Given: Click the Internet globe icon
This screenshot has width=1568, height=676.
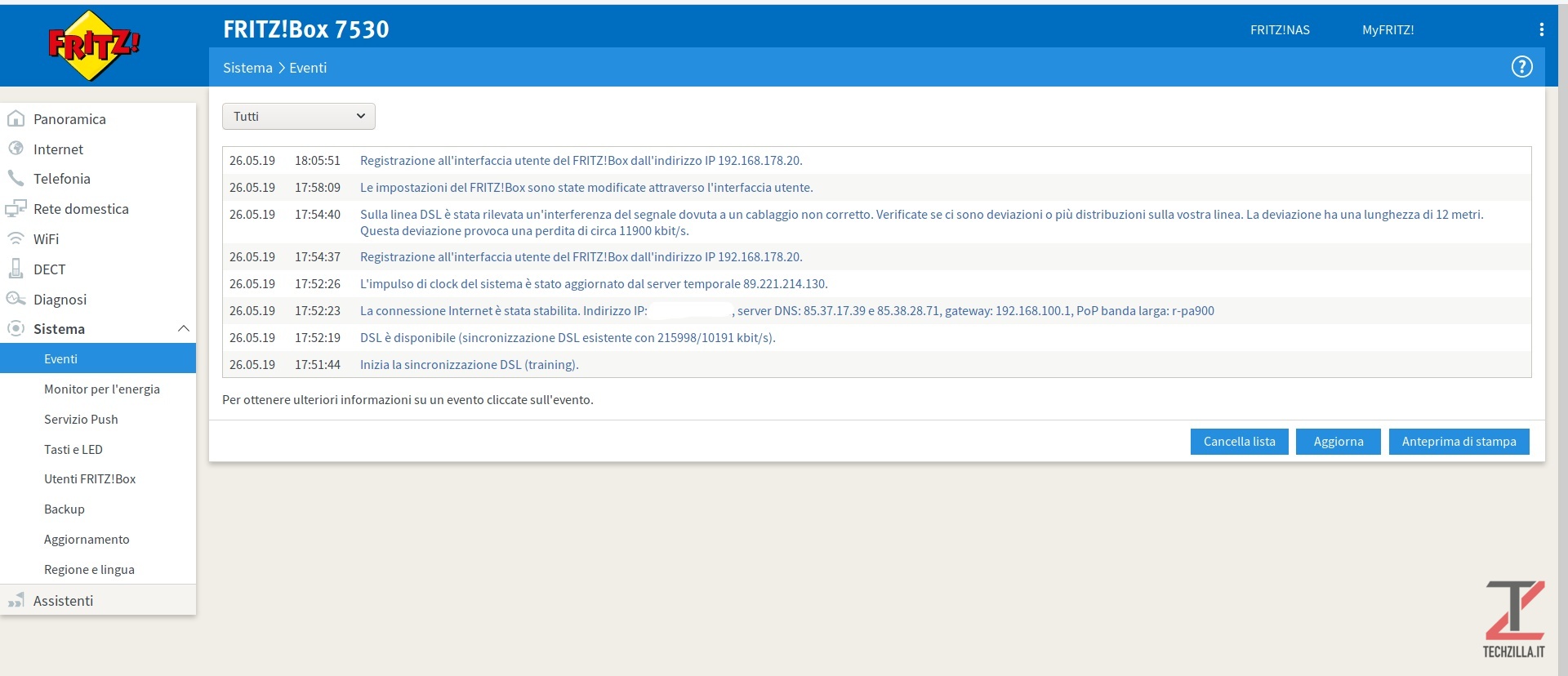Looking at the screenshot, I should (x=16, y=149).
